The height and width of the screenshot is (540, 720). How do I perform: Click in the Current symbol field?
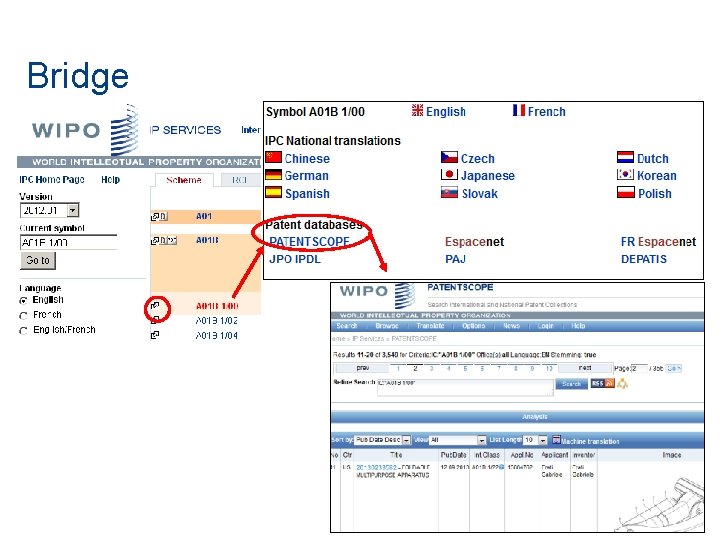[x=68, y=242]
